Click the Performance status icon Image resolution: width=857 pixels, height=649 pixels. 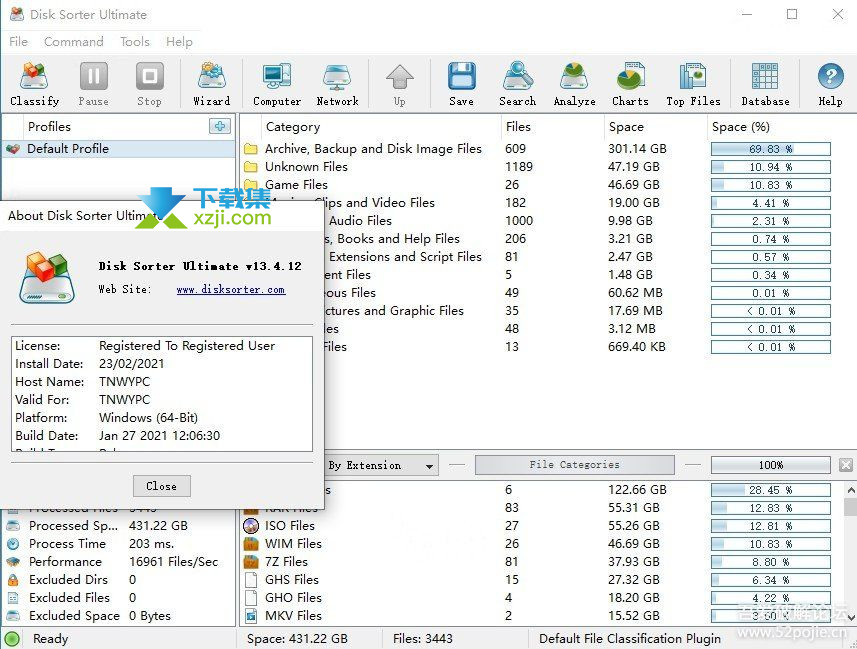pos(13,562)
